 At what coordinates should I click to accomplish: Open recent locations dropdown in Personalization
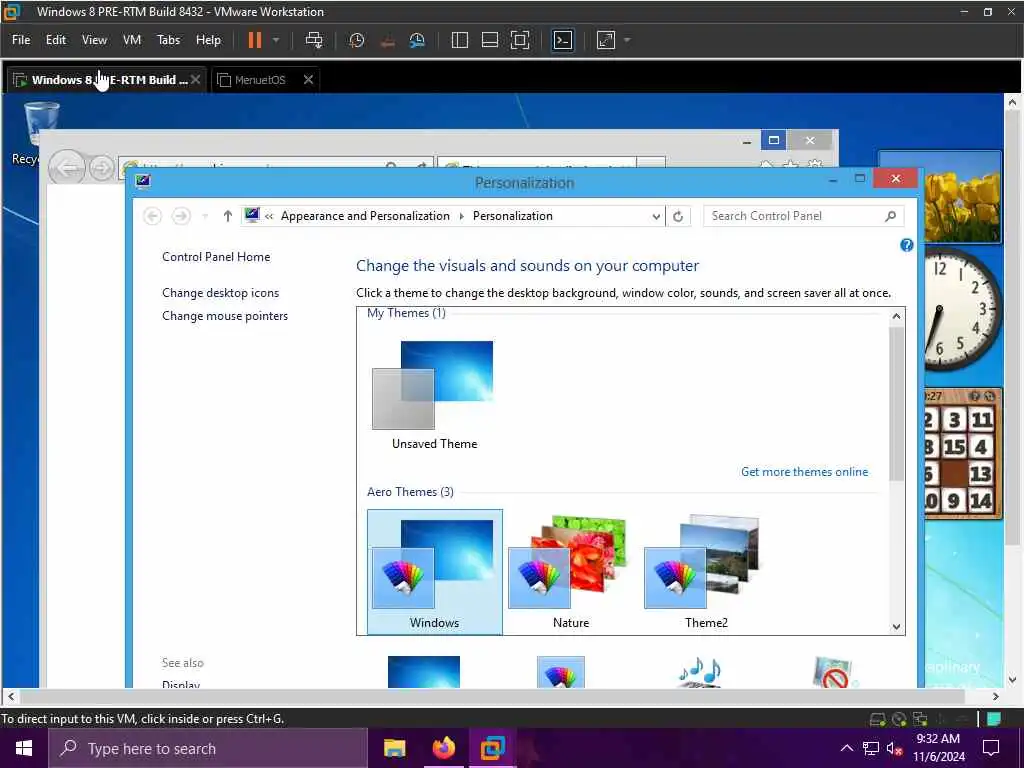pos(205,216)
